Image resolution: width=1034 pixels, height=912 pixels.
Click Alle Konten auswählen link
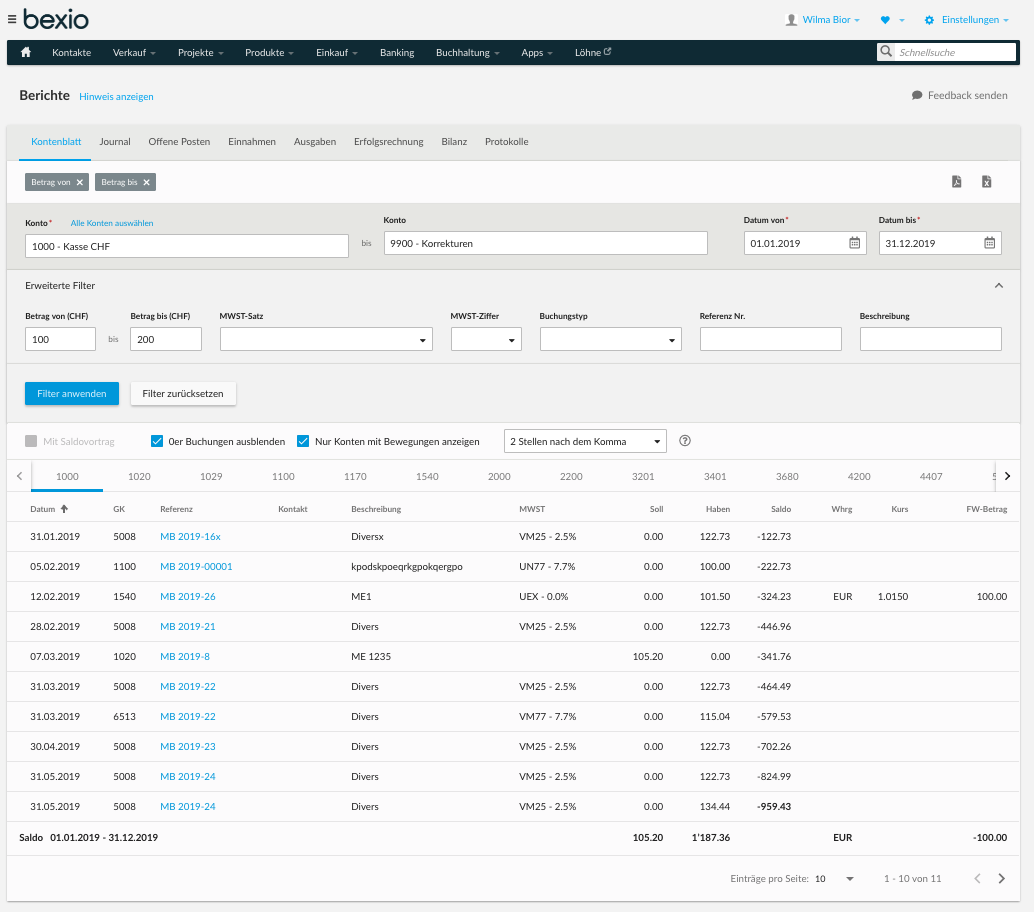click(111, 223)
